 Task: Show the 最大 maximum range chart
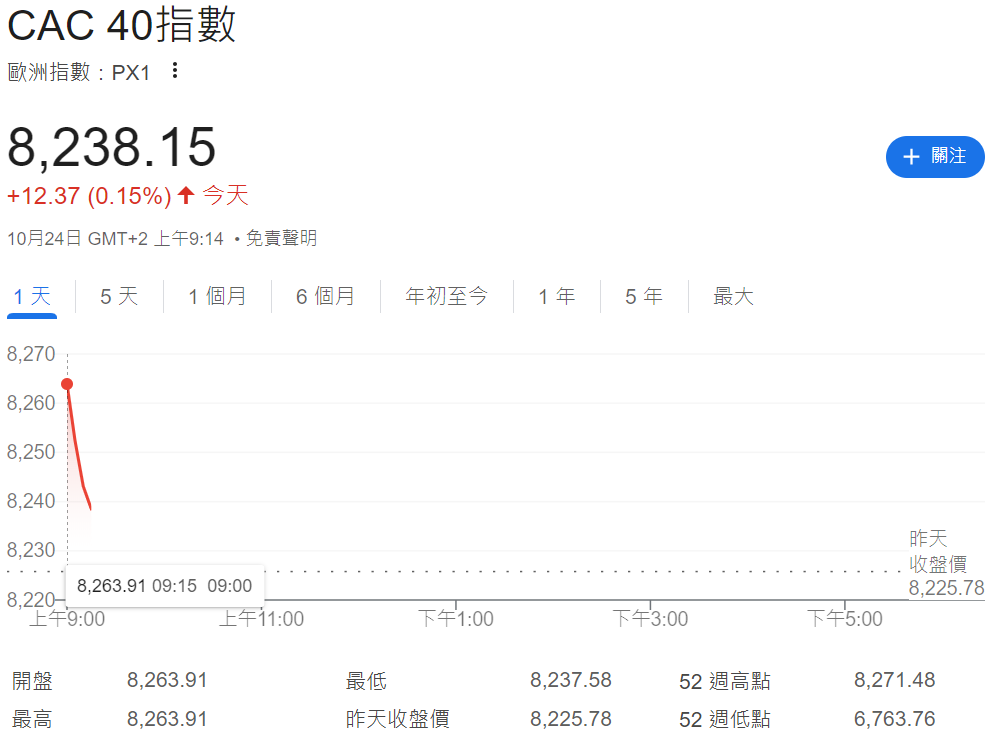pyautogui.click(x=733, y=297)
